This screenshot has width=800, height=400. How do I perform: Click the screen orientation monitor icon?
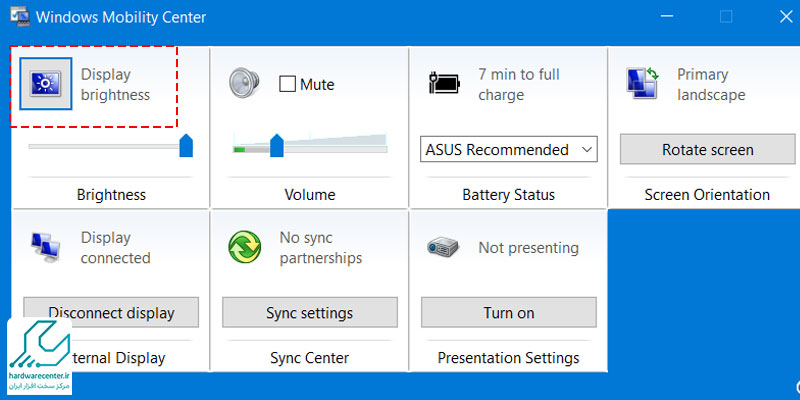pyautogui.click(x=643, y=83)
